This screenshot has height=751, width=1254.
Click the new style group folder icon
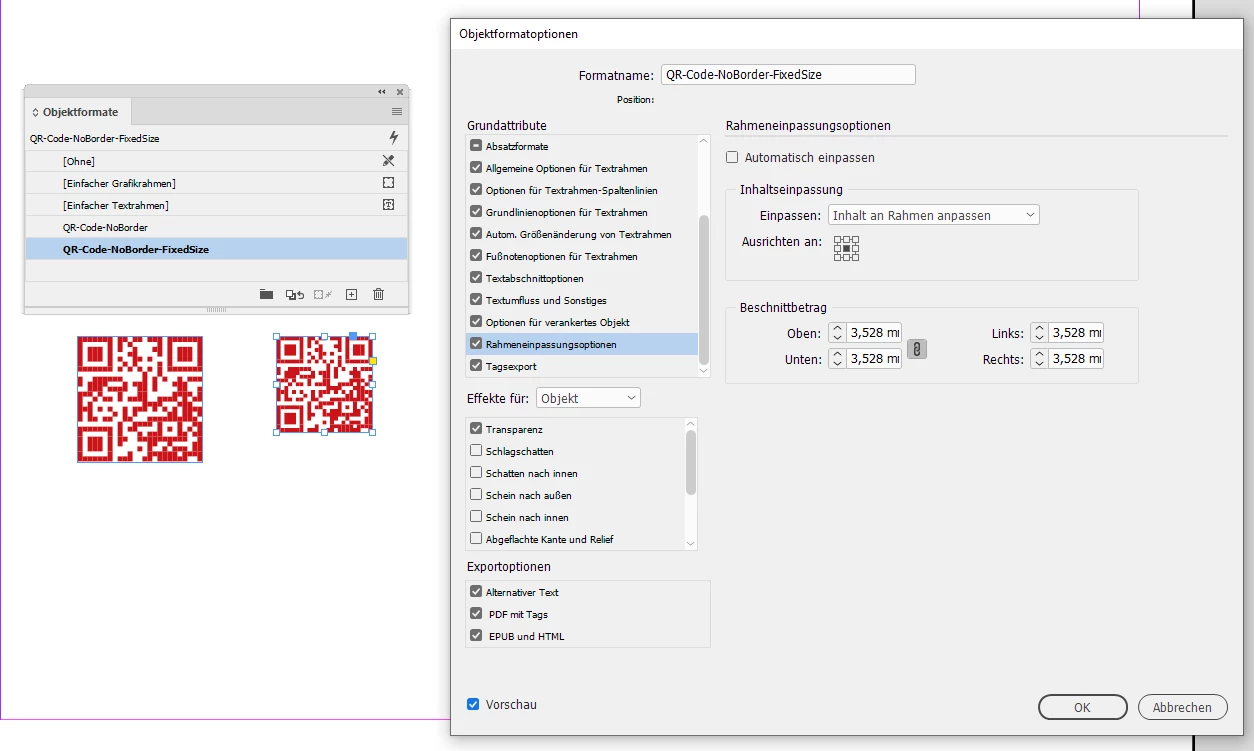[266, 294]
